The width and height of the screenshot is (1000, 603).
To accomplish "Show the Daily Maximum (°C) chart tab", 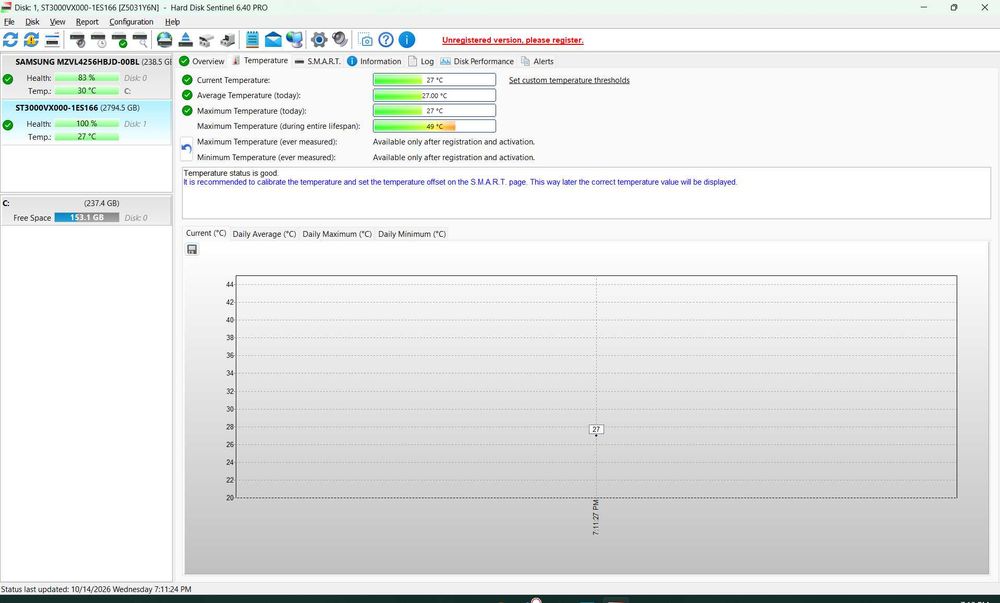I will (x=337, y=234).
